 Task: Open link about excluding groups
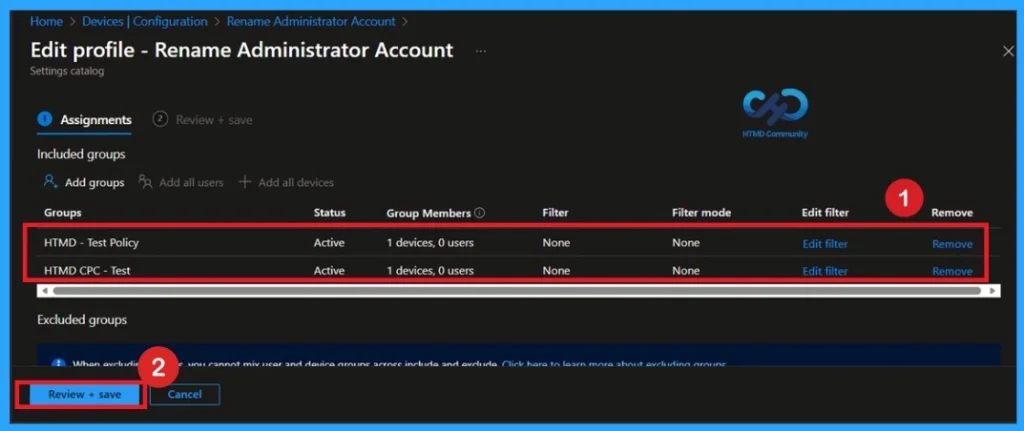coord(614,364)
